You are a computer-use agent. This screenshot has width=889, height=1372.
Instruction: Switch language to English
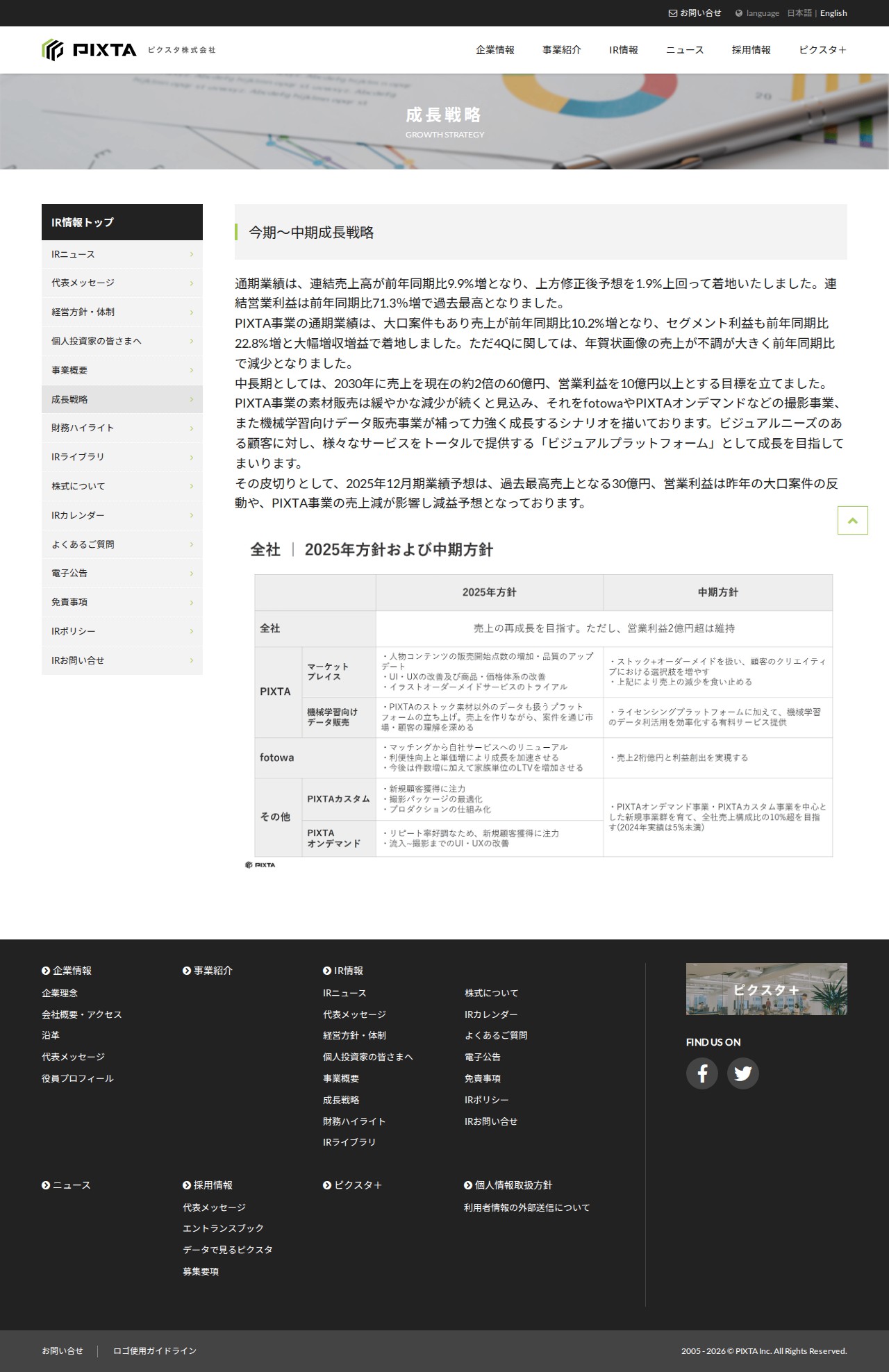(833, 13)
